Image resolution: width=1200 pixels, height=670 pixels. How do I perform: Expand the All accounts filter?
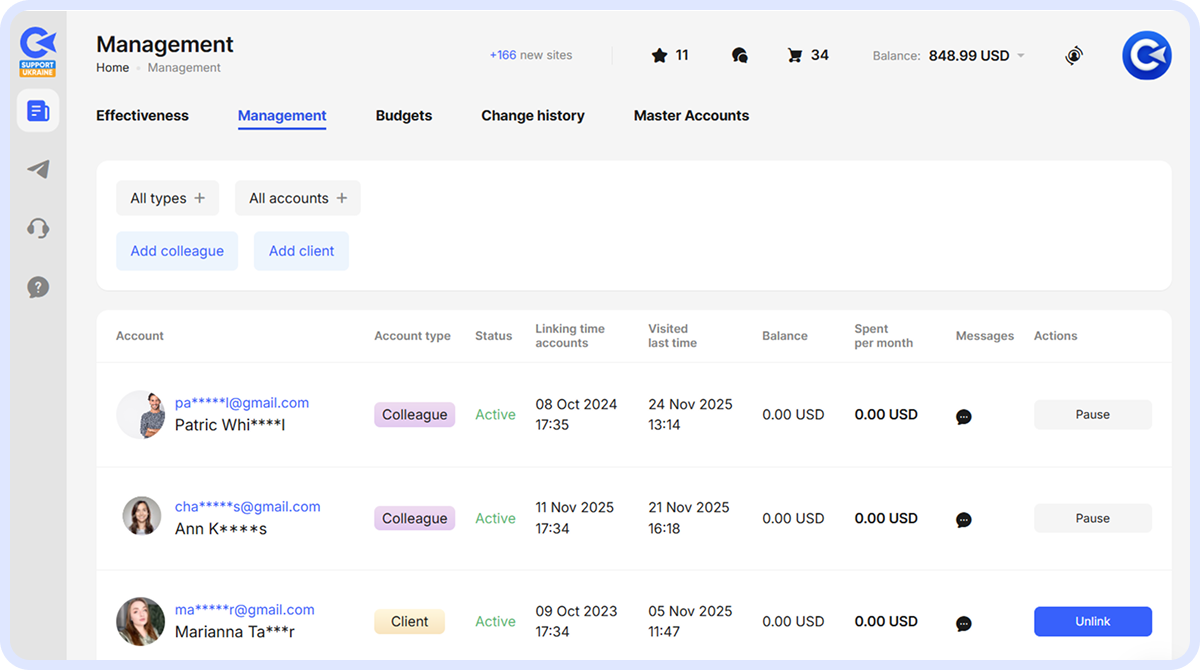(297, 198)
